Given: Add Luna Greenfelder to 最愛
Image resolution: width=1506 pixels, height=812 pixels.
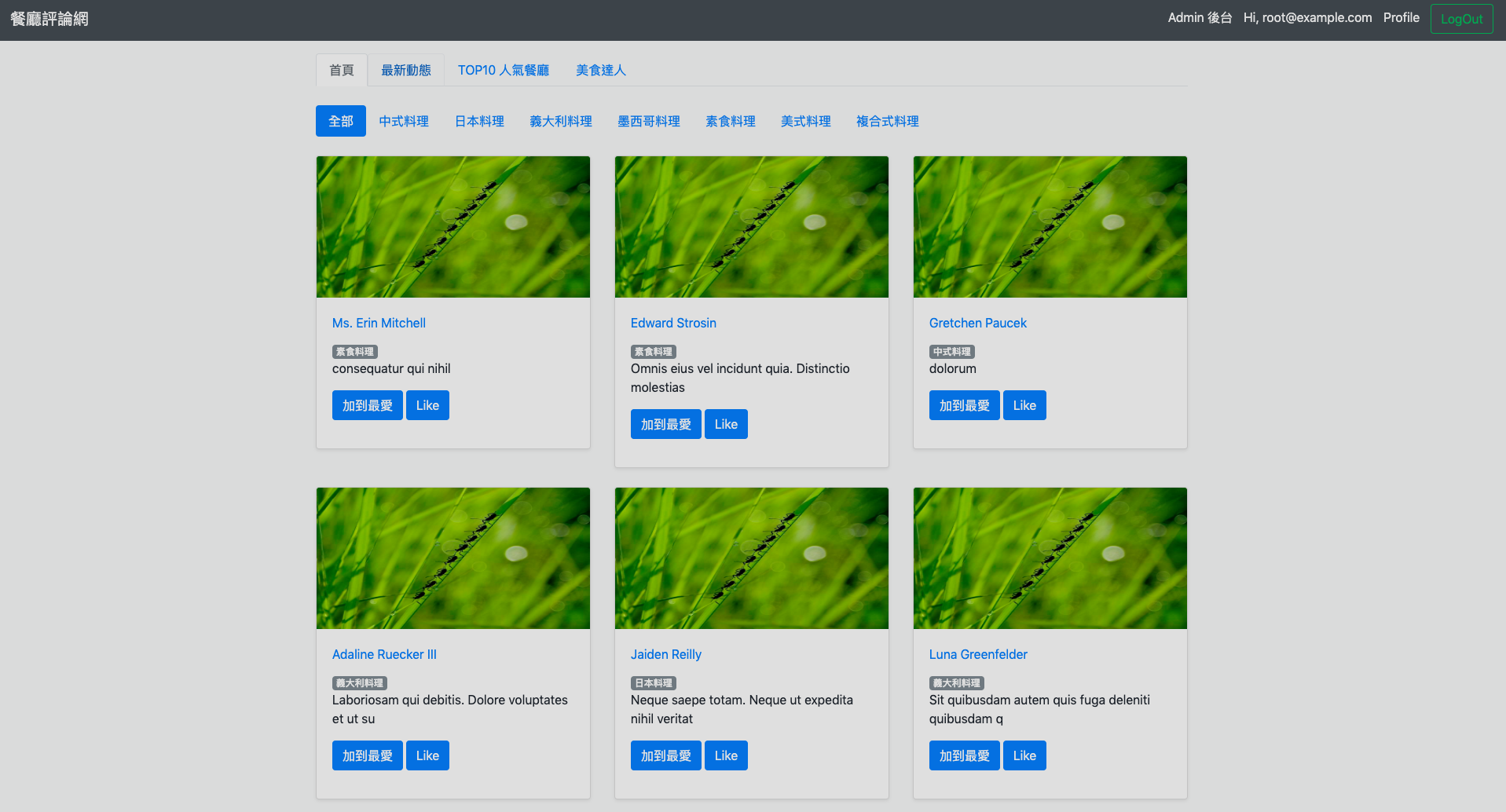Looking at the screenshot, I should pos(965,755).
